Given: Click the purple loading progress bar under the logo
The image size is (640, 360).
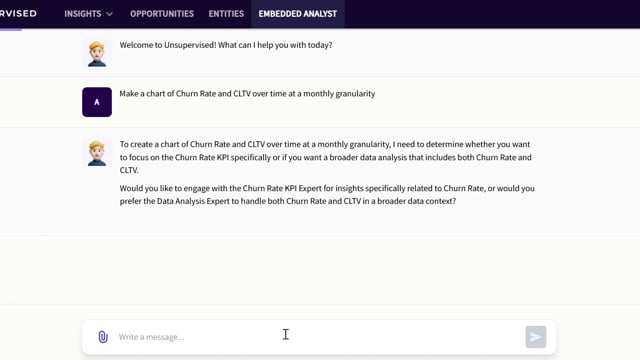Looking at the screenshot, I should tap(11, 29).
